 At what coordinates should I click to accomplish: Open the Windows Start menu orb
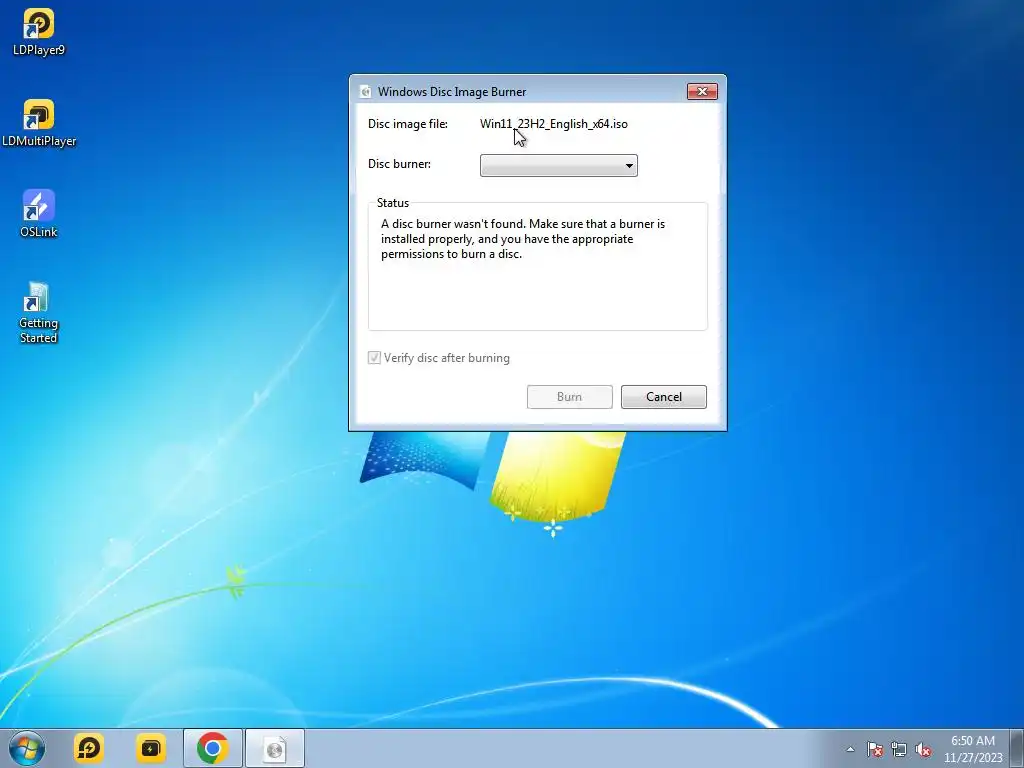click(27, 748)
